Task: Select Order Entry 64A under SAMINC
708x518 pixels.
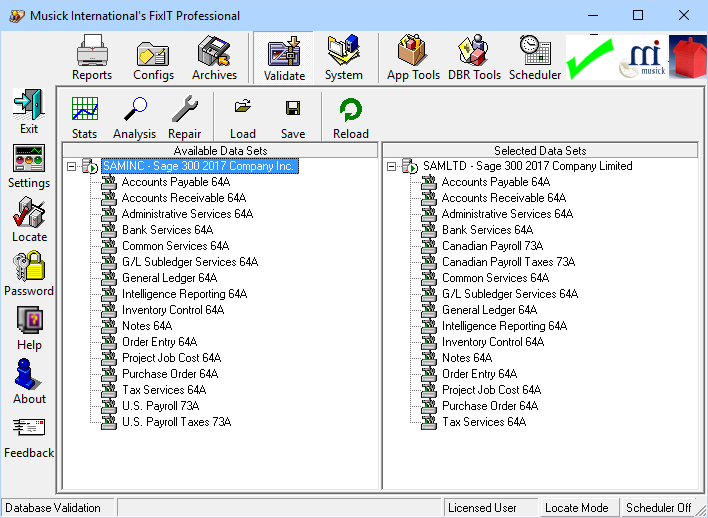Action: 160,342
